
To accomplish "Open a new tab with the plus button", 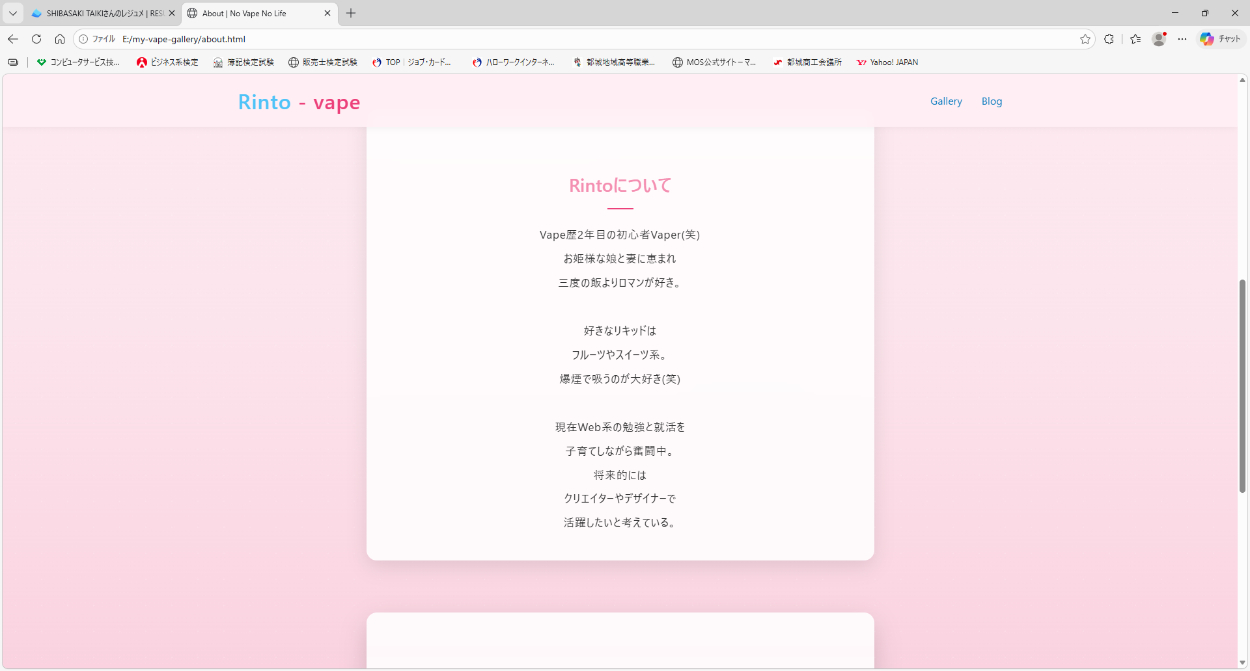I will pyautogui.click(x=351, y=13).
